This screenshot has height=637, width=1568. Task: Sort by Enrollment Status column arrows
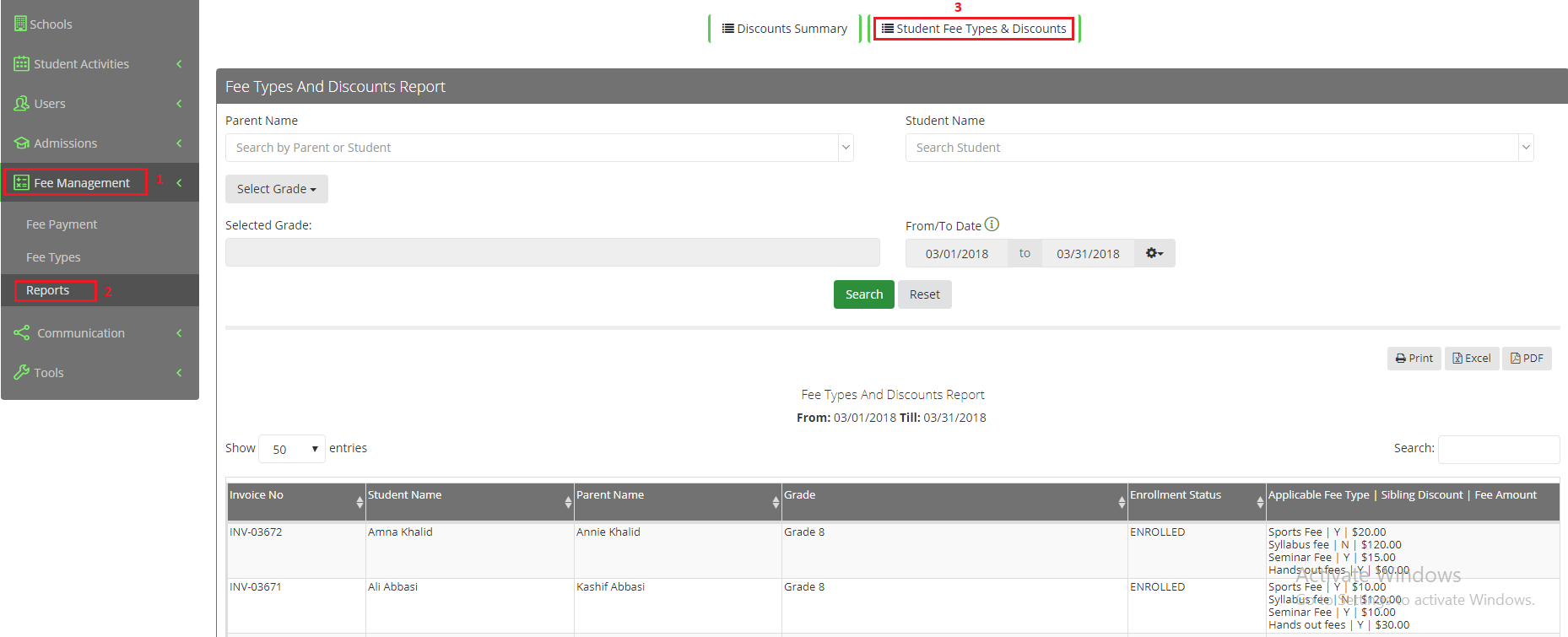[x=1260, y=502]
